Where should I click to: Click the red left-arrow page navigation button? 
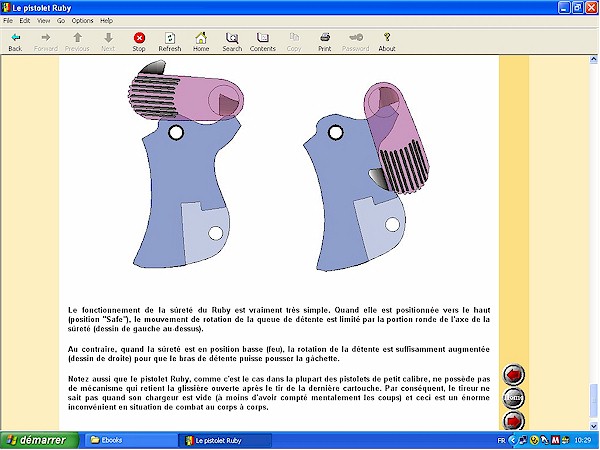(x=513, y=374)
